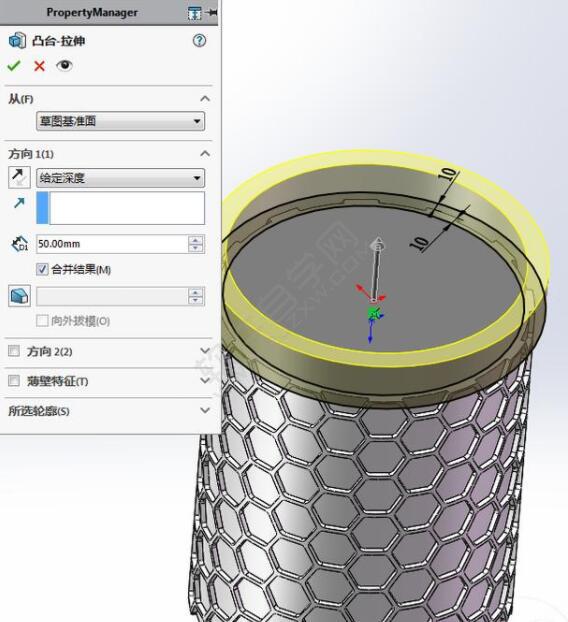
Task: Confirm the boss-extrude with green checkmark
Action: (14, 65)
